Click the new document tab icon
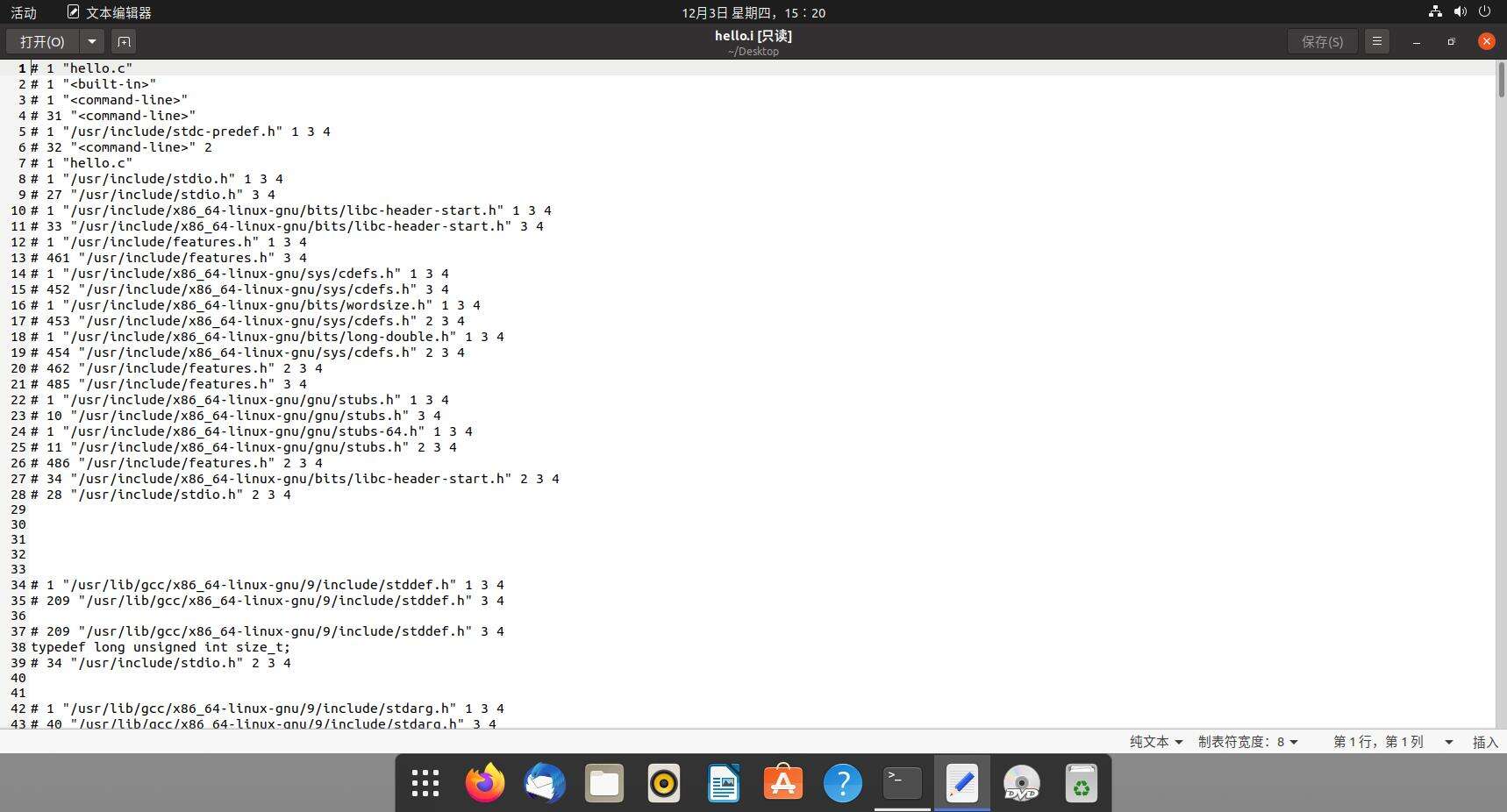The height and width of the screenshot is (812, 1507). 124,41
